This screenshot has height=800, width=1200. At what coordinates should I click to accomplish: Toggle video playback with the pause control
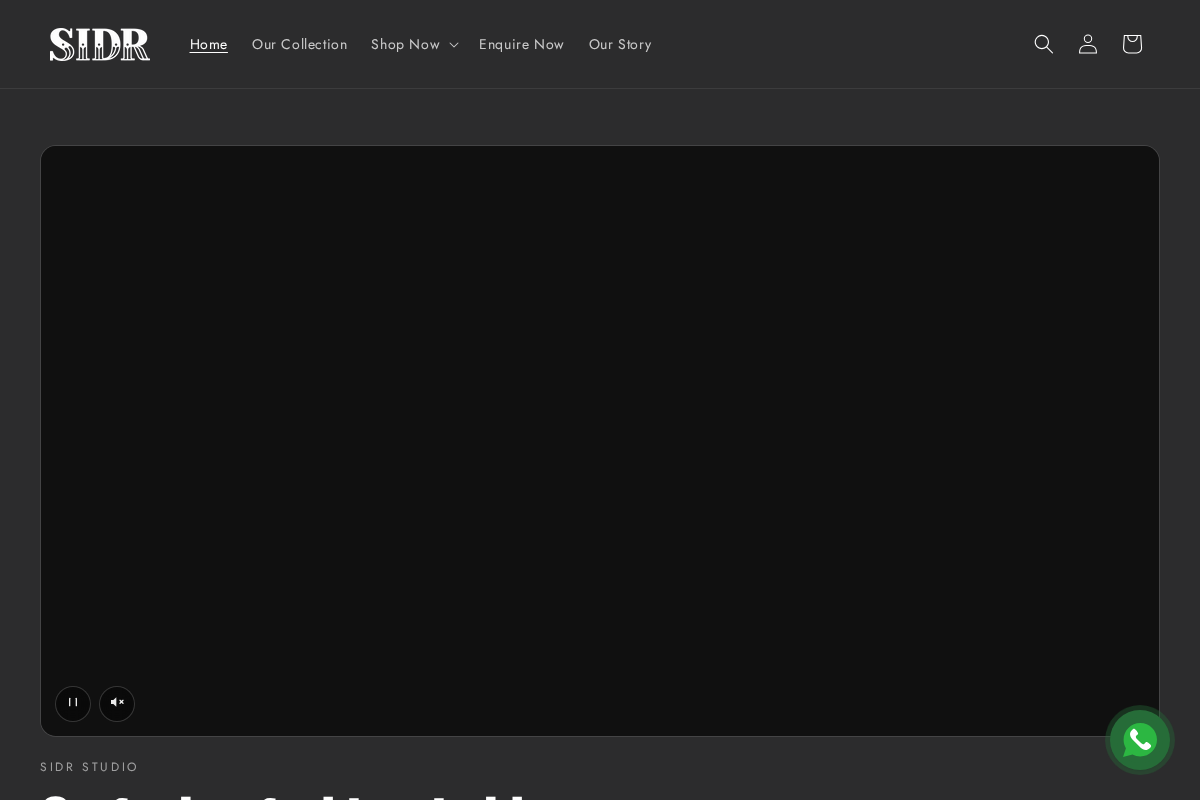click(73, 704)
